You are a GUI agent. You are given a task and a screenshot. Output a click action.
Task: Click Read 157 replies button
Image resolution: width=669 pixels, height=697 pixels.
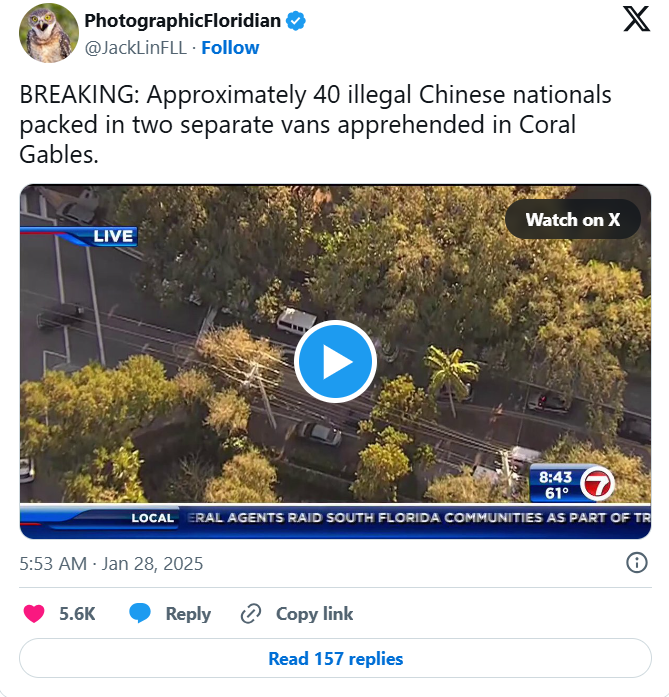[x=336, y=658]
